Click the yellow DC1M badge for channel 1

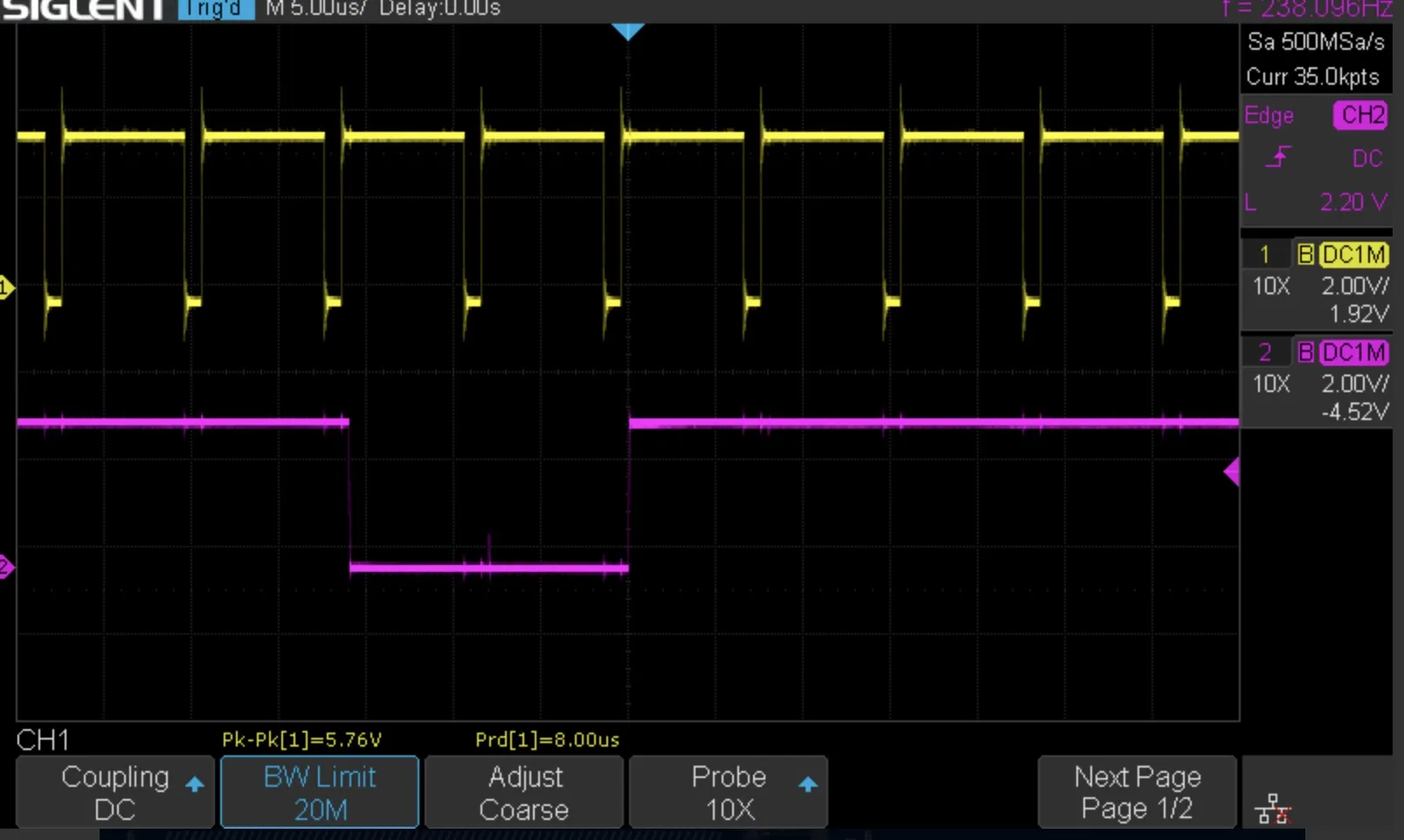pyautogui.click(x=1353, y=254)
